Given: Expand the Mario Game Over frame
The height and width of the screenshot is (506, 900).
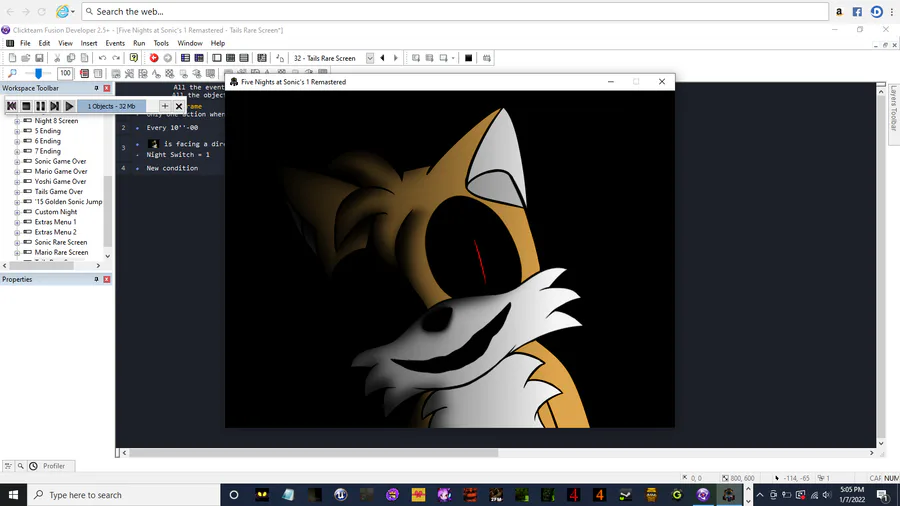Looking at the screenshot, I should pos(17,172).
